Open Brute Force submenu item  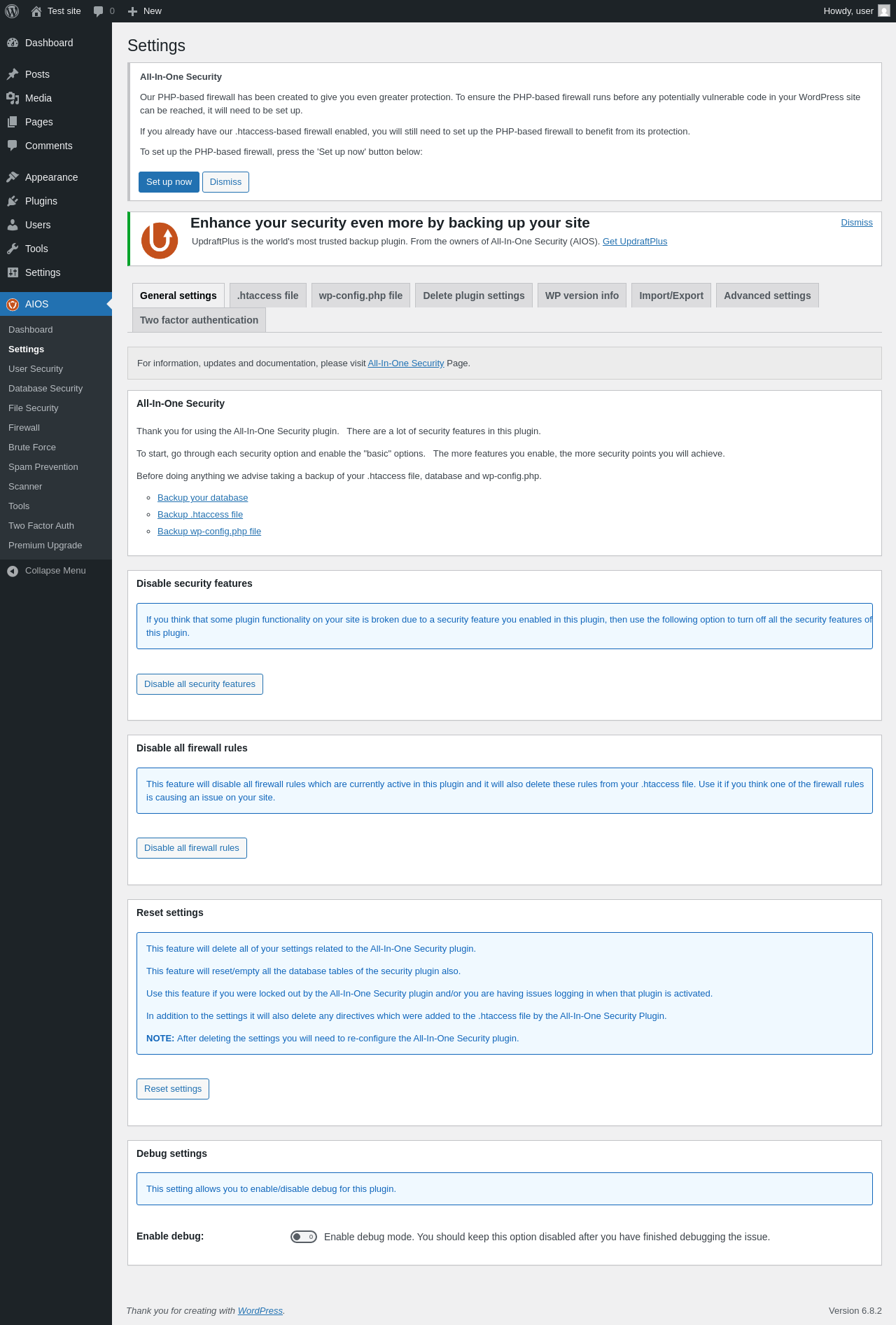(x=56, y=448)
